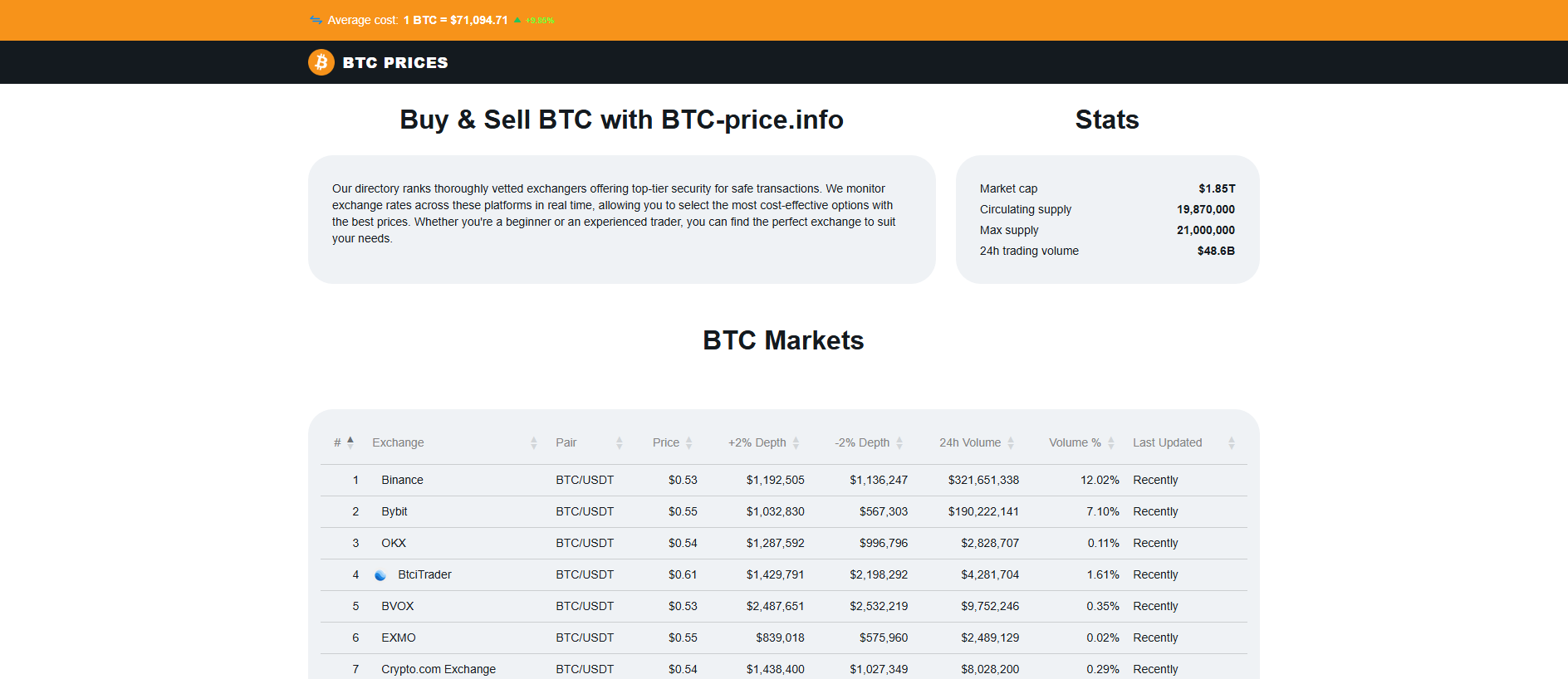Click the green up-triangle price change indicator
The width and height of the screenshot is (1568, 679).
click(517, 20)
